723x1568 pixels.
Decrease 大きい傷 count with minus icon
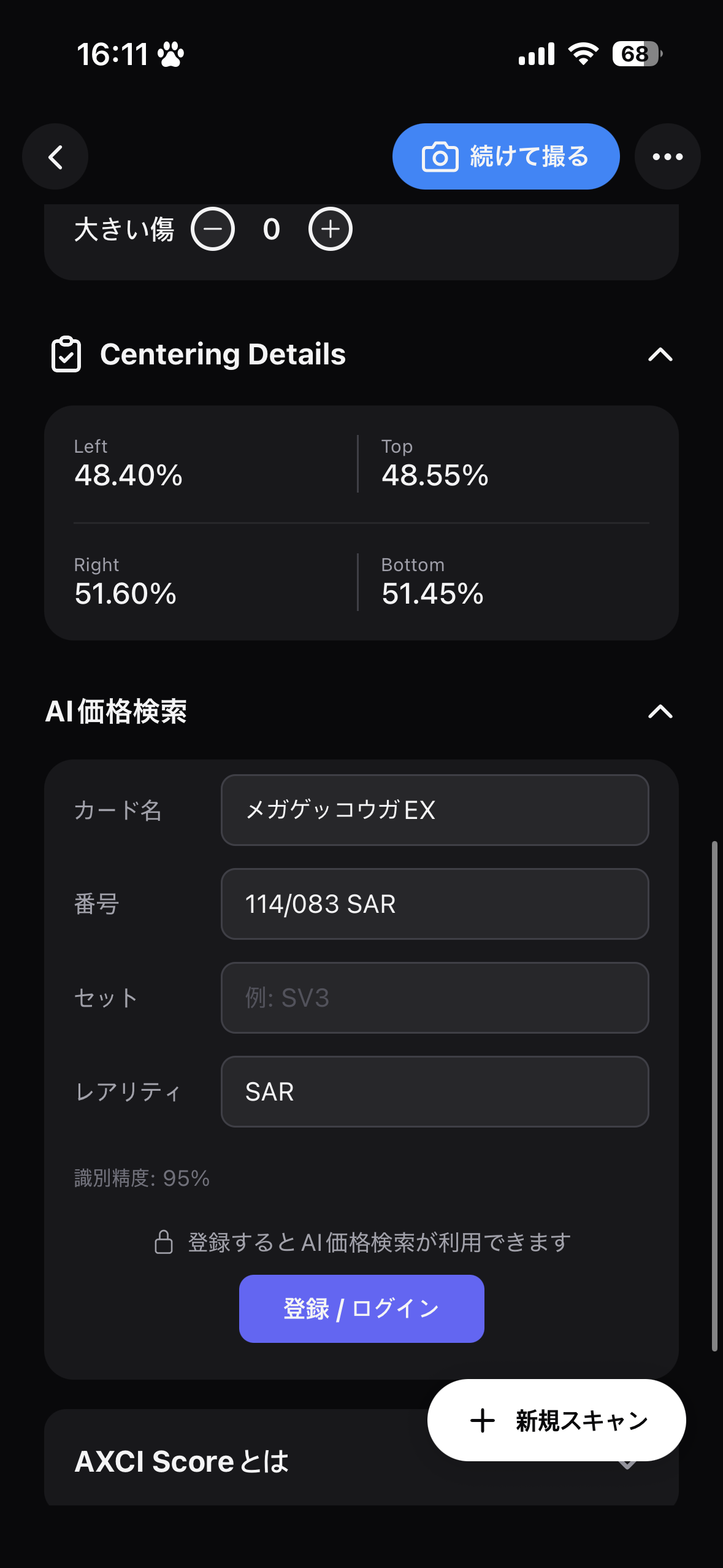[x=213, y=229]
